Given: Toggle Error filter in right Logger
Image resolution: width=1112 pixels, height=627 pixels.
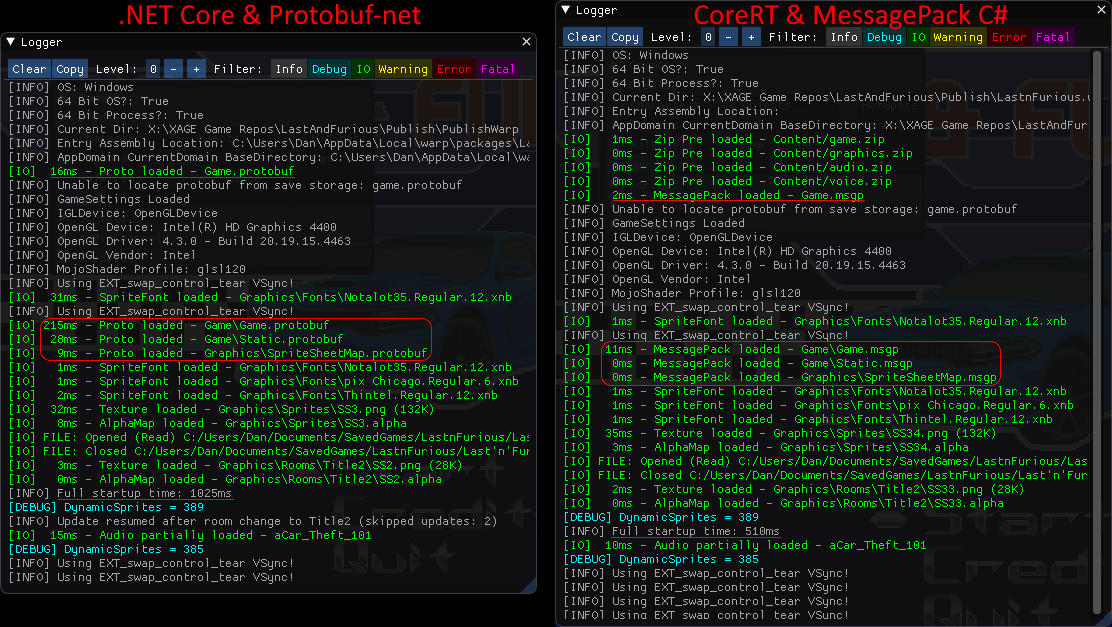Looking at the screenshot, I should [1009, 37].
